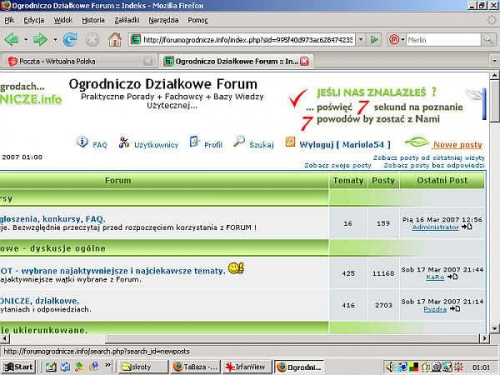Click the reload page icon
This screenshot has height=375, width=500.
[70, 40]
